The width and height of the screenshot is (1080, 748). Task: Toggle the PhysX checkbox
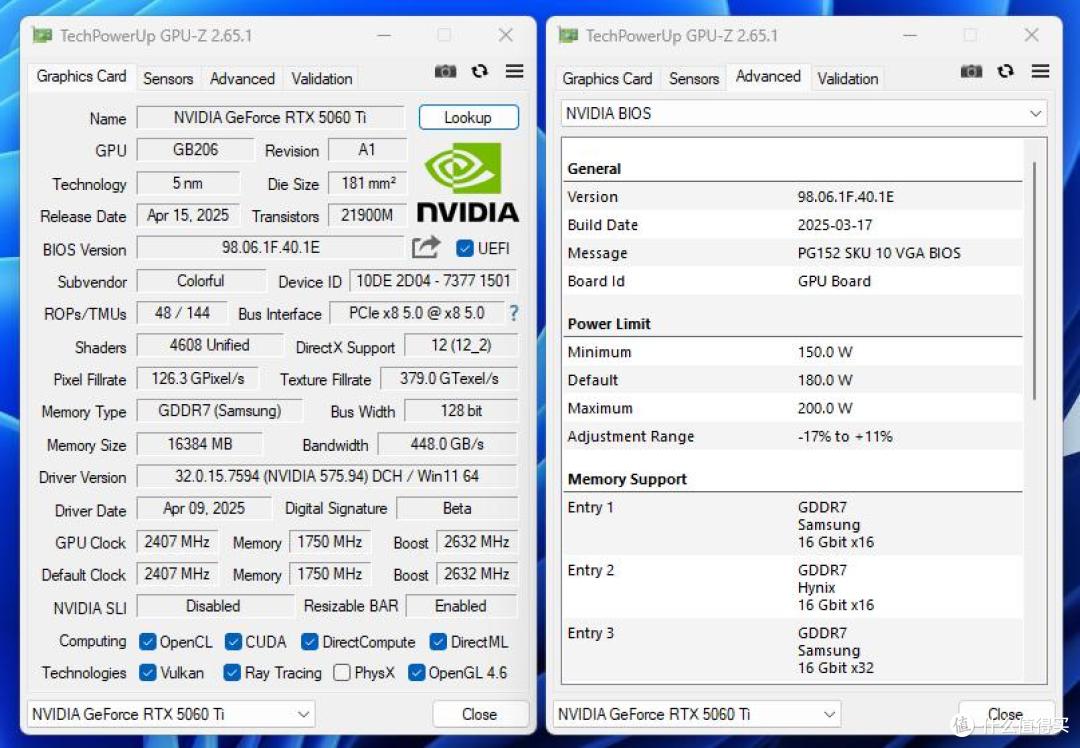pyautogui.click(x=342, y=672)
